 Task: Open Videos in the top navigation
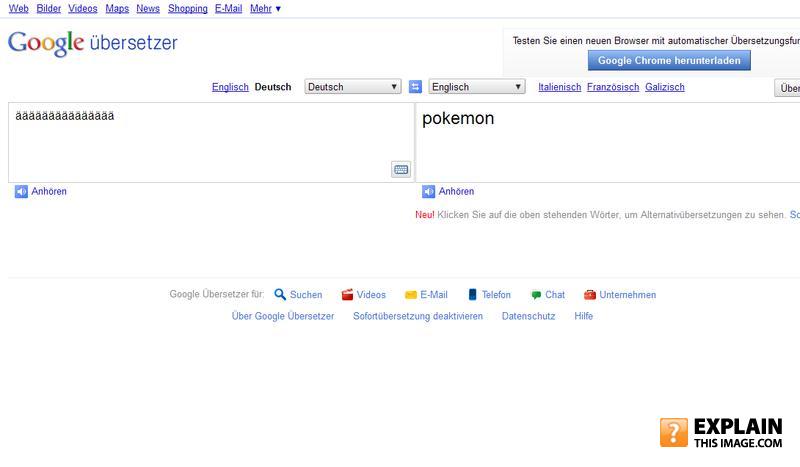83,9
